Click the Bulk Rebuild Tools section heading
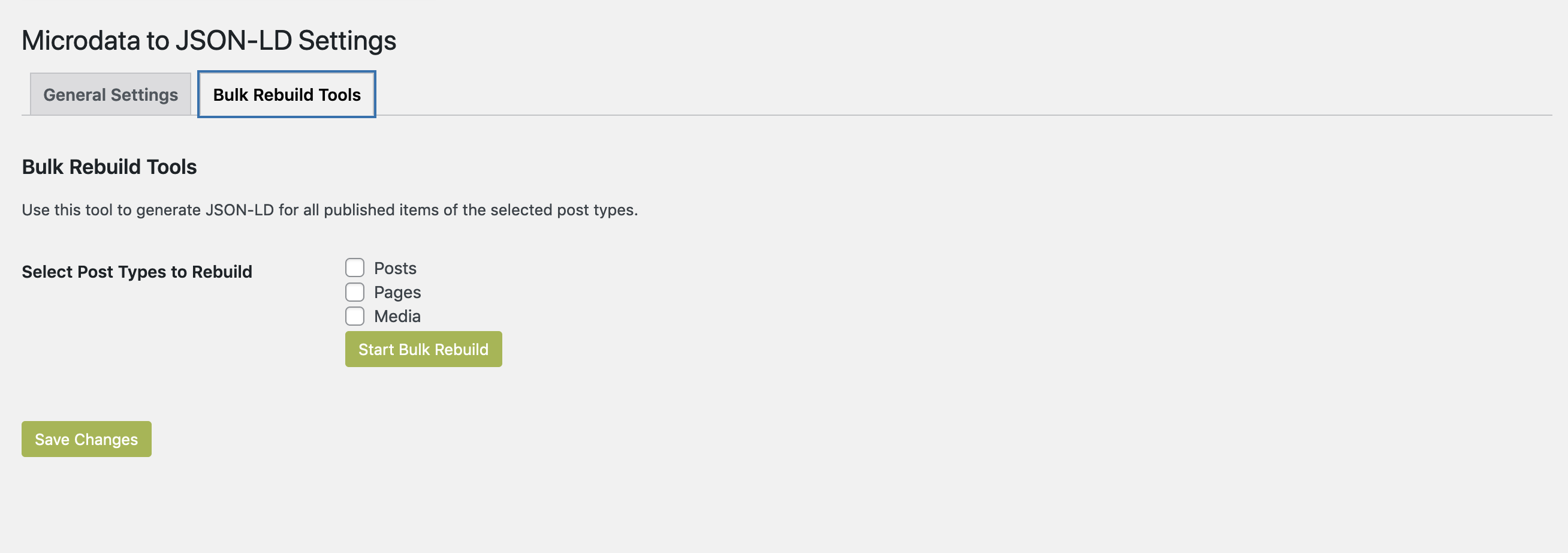Image resolution: width=1568 pixels, height=553 pixels. pos(109,167)
